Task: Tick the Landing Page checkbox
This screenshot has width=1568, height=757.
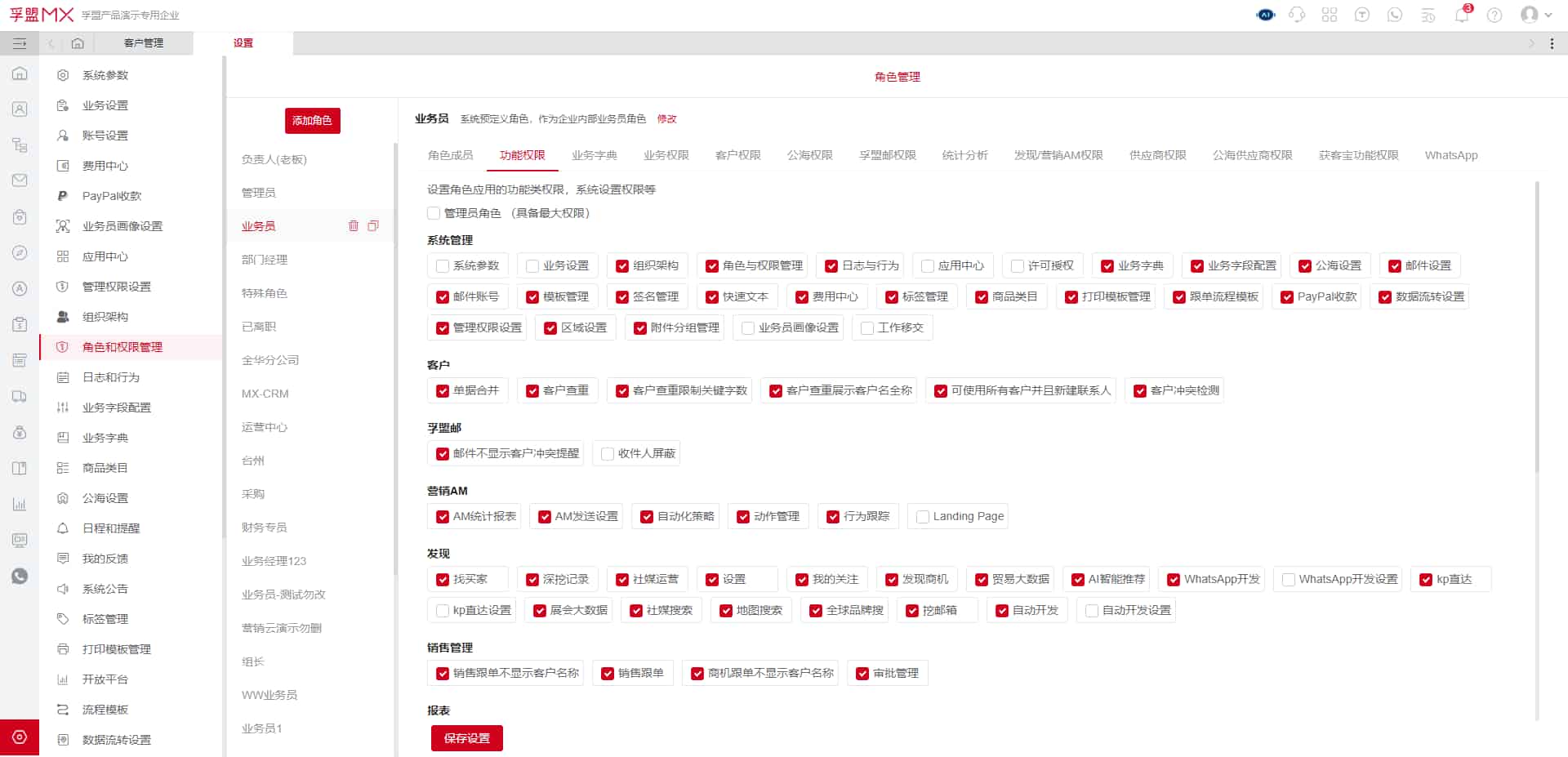Action: (x=923, y=517)
